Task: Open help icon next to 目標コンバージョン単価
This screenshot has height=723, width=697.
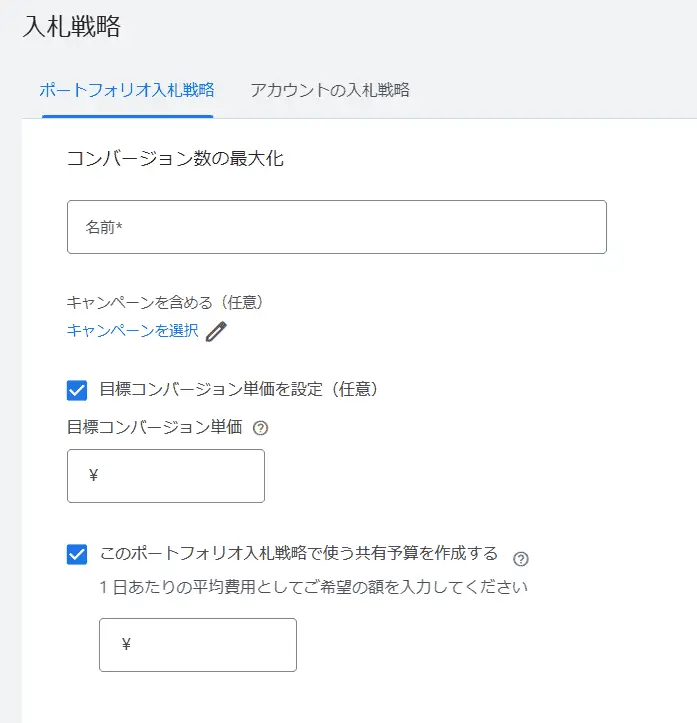Action: 260,428
